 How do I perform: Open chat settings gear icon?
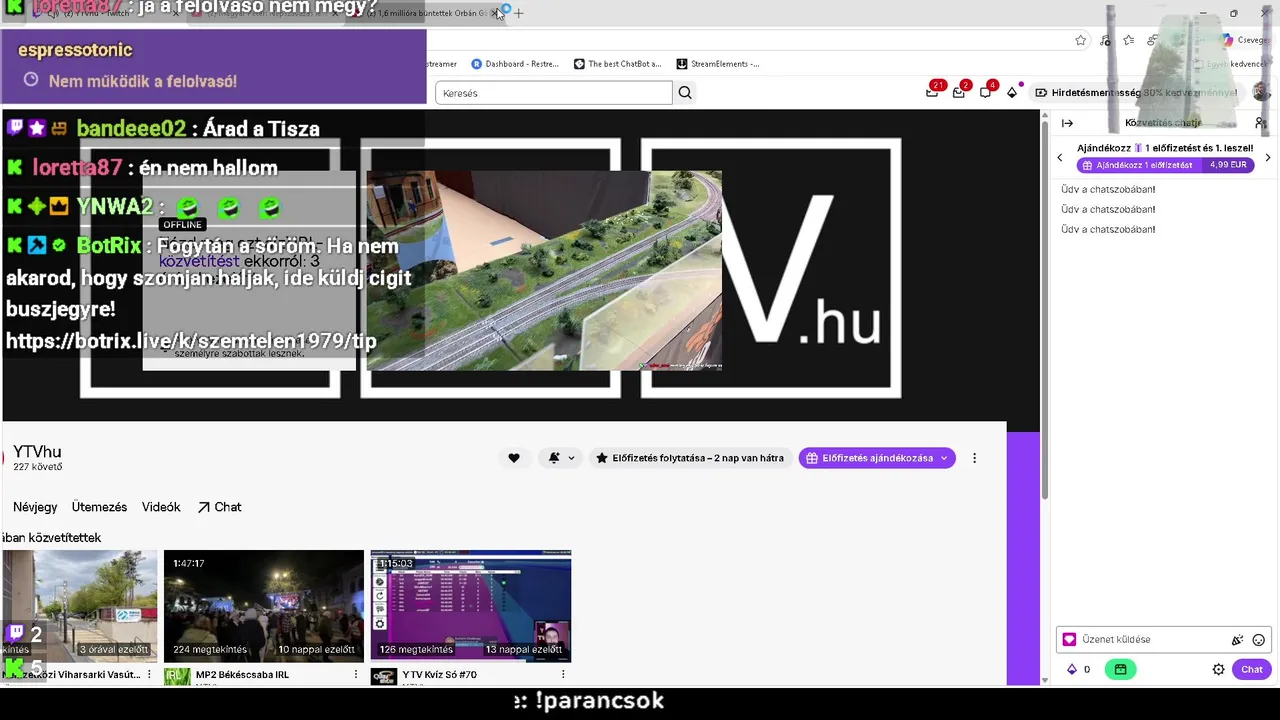pyautogui.click(x=1218, y=670)
